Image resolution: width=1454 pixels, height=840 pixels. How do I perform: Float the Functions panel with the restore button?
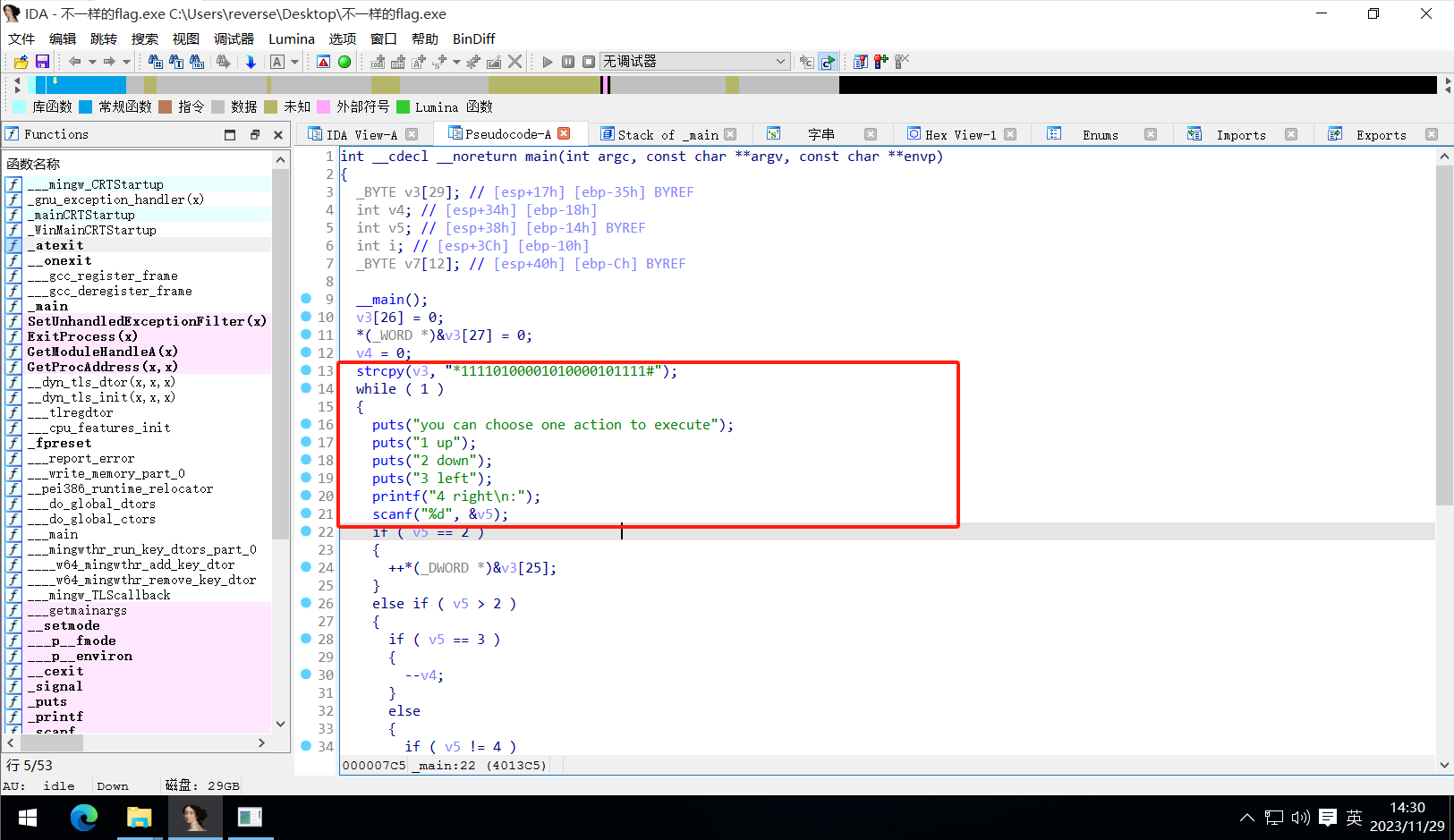254,135
